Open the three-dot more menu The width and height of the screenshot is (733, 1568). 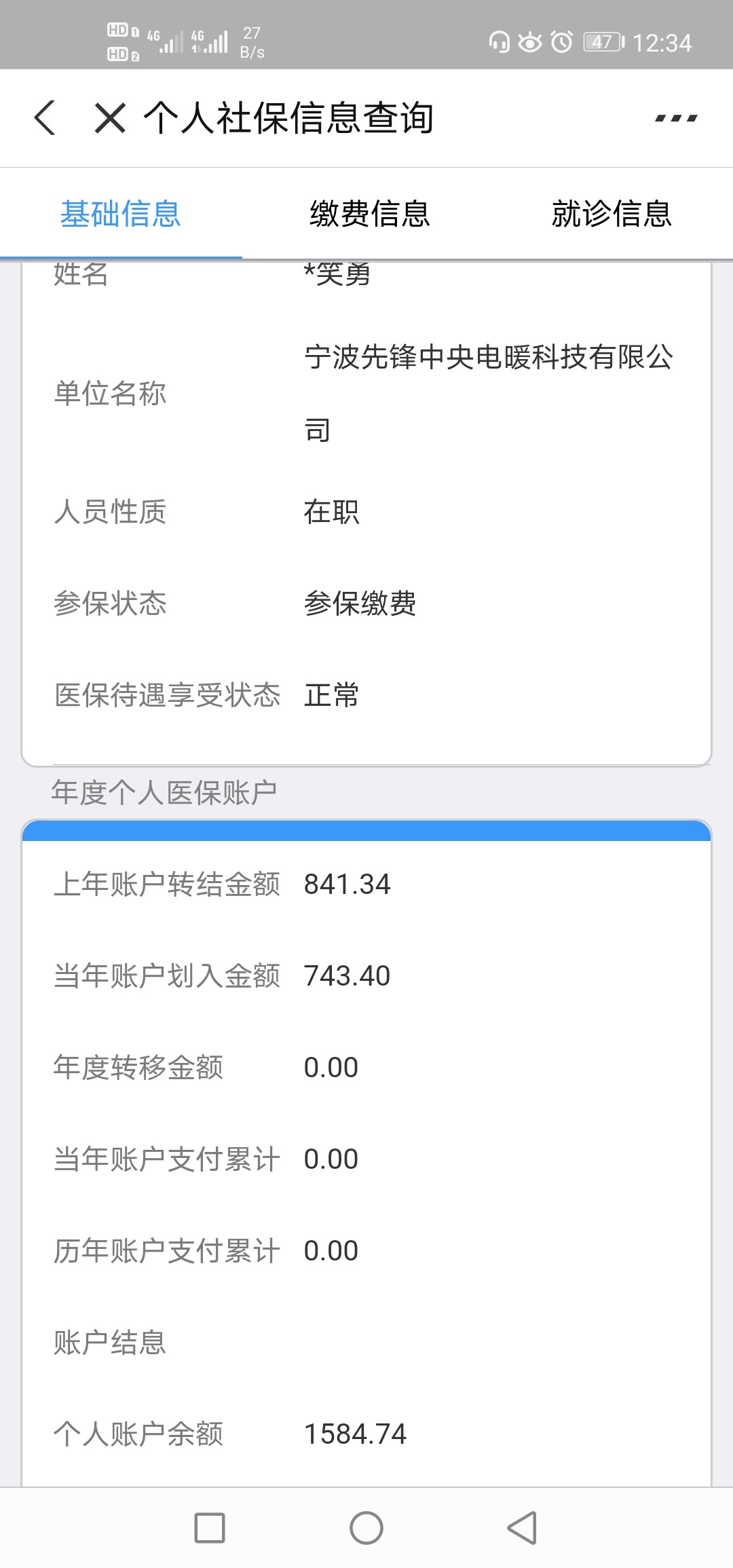(676, 118)
